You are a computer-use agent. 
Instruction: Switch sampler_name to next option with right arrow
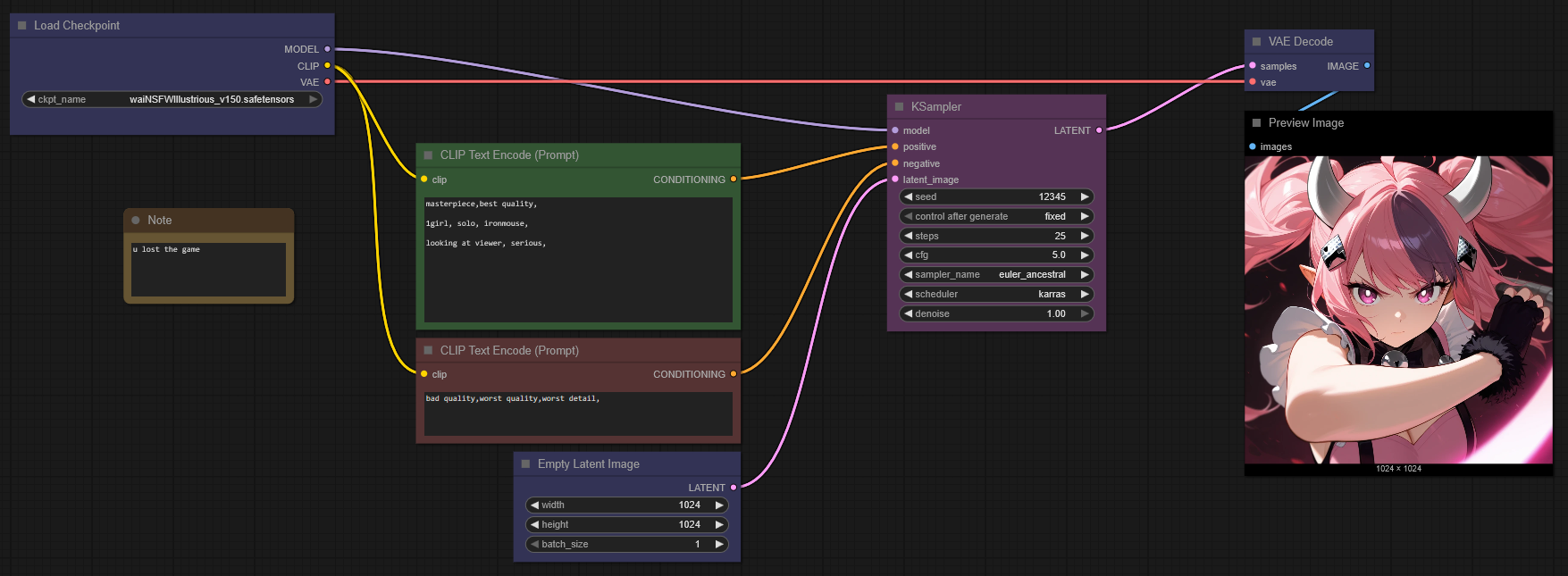tap(1085, 274)
